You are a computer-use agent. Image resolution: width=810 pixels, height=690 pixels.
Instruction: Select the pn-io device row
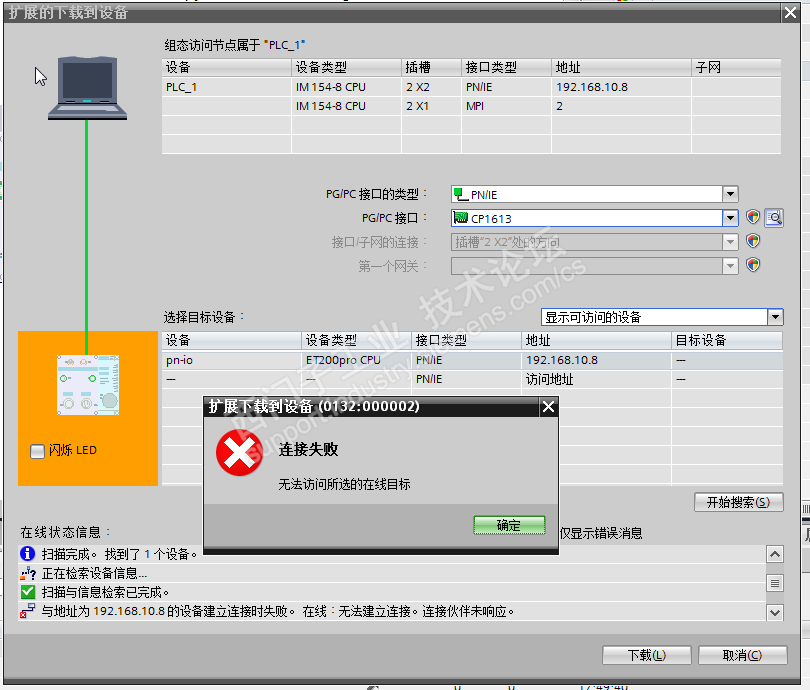pyautogui.click(x=472, y=360)
